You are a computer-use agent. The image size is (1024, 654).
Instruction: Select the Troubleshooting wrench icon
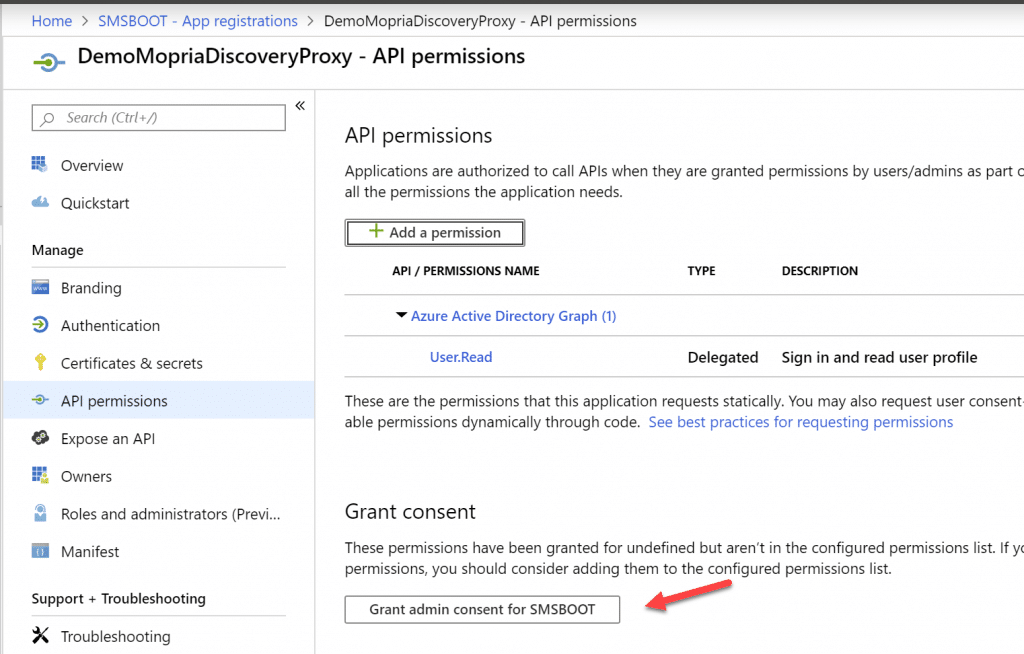click(40, 636)
